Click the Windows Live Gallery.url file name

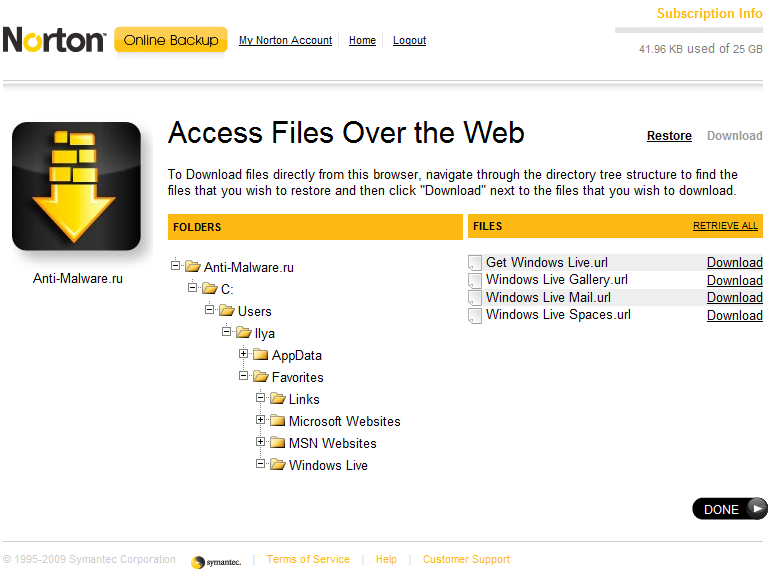[x=557, y=280]
